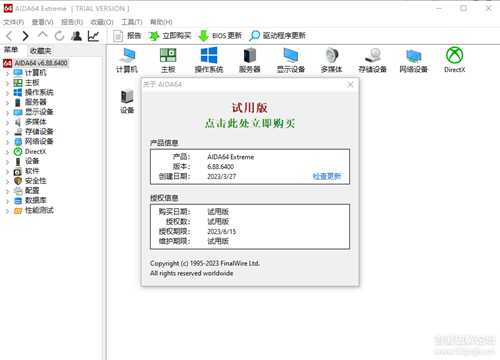This screenshot has width=500, height=360.
Task: Open the 报告(R) menu
Action: (72, 22)
